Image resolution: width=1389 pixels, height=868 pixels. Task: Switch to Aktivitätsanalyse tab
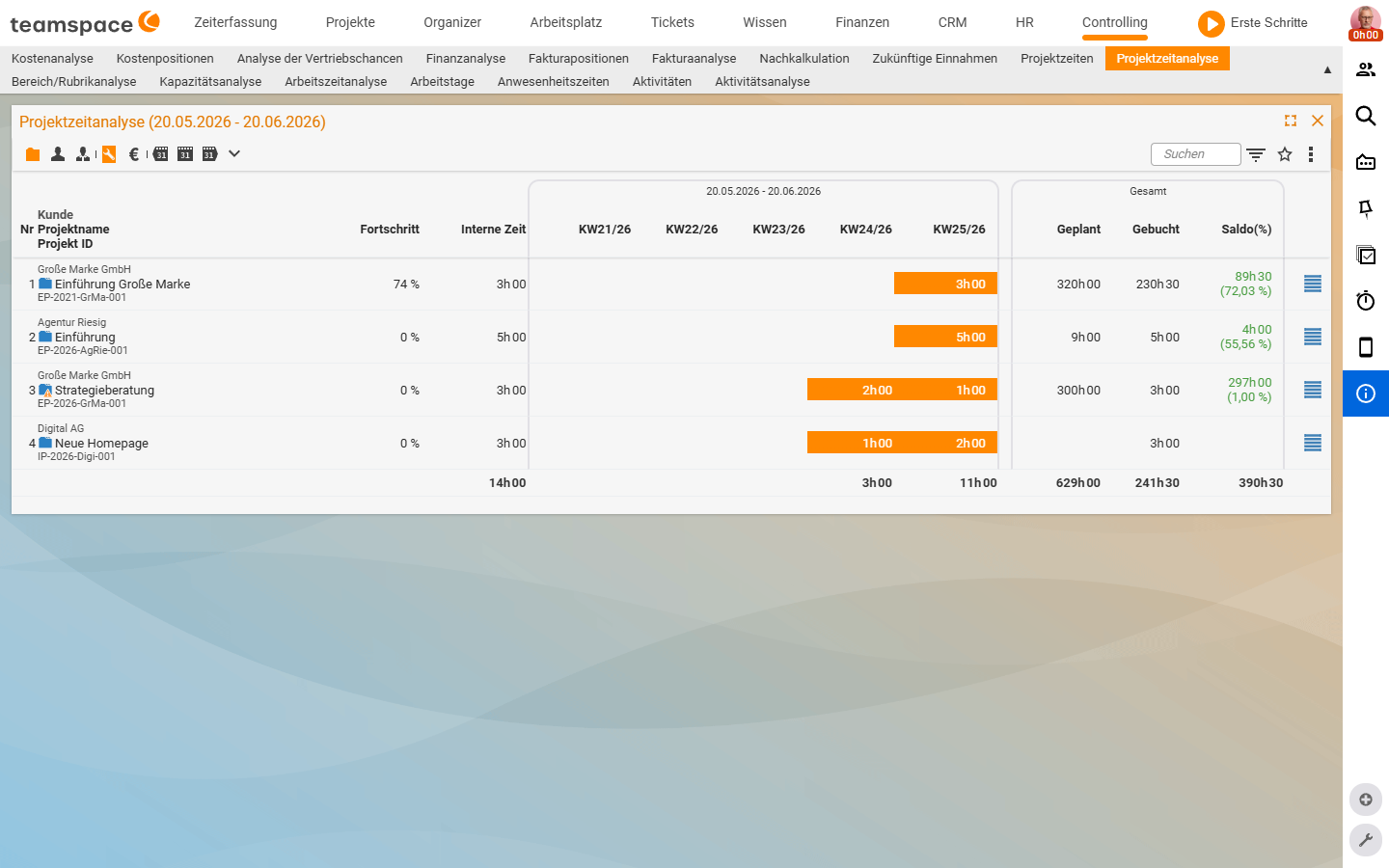click(x=762, y=82)
